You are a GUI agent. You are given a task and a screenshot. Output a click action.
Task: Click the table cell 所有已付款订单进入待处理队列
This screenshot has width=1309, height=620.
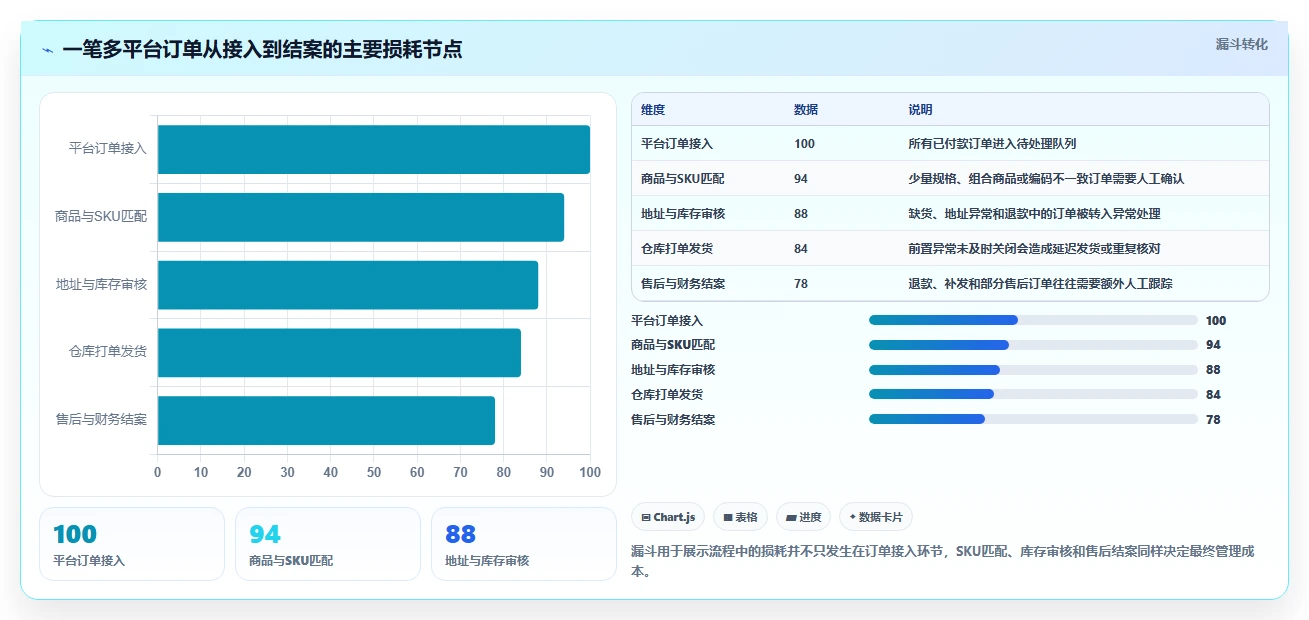point(992,144)
